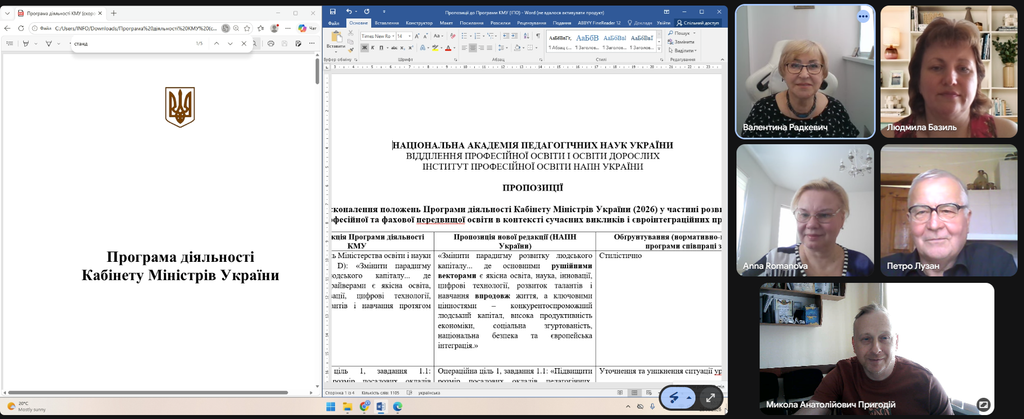Select the 1 Абзац style in gallery
Screen dimensions: 1024x419
560,41
